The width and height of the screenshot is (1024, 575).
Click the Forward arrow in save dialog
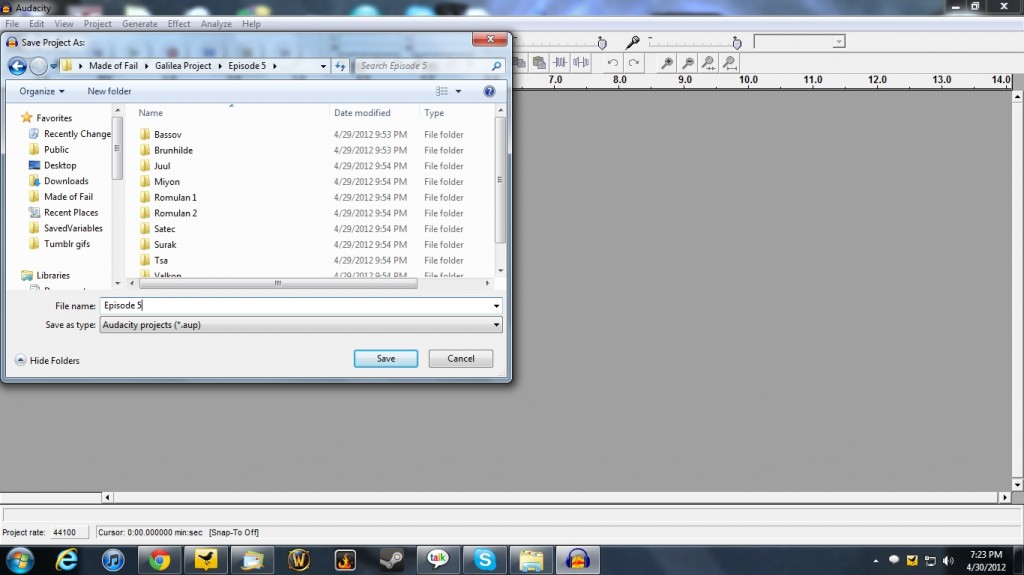coord(39,65)
